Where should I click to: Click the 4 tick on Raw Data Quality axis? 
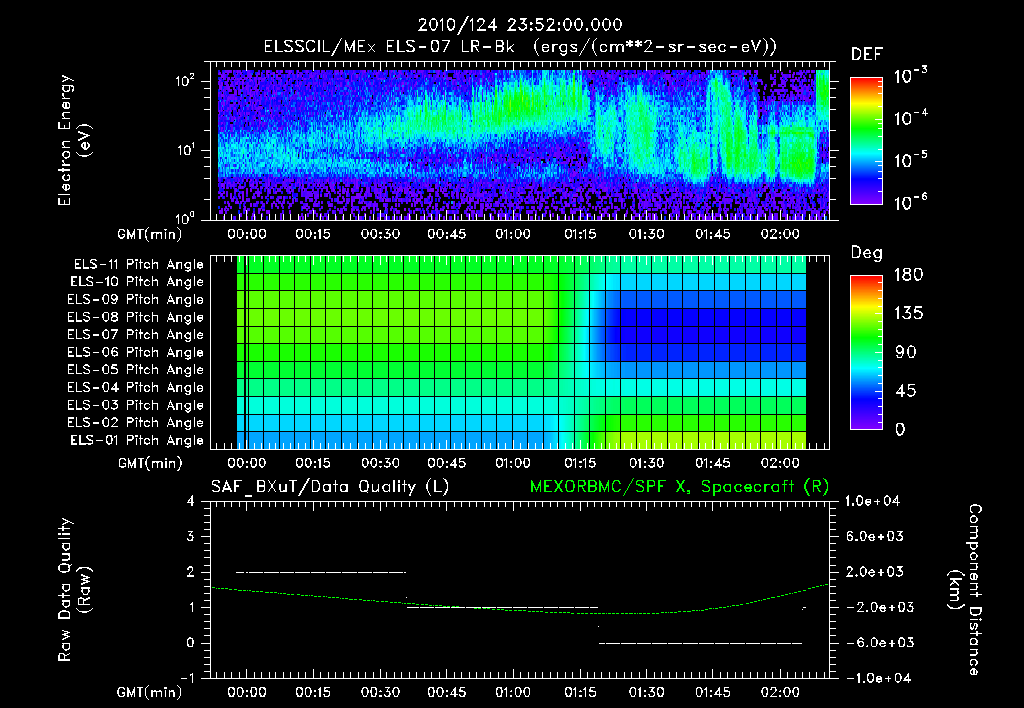point(191,501)
